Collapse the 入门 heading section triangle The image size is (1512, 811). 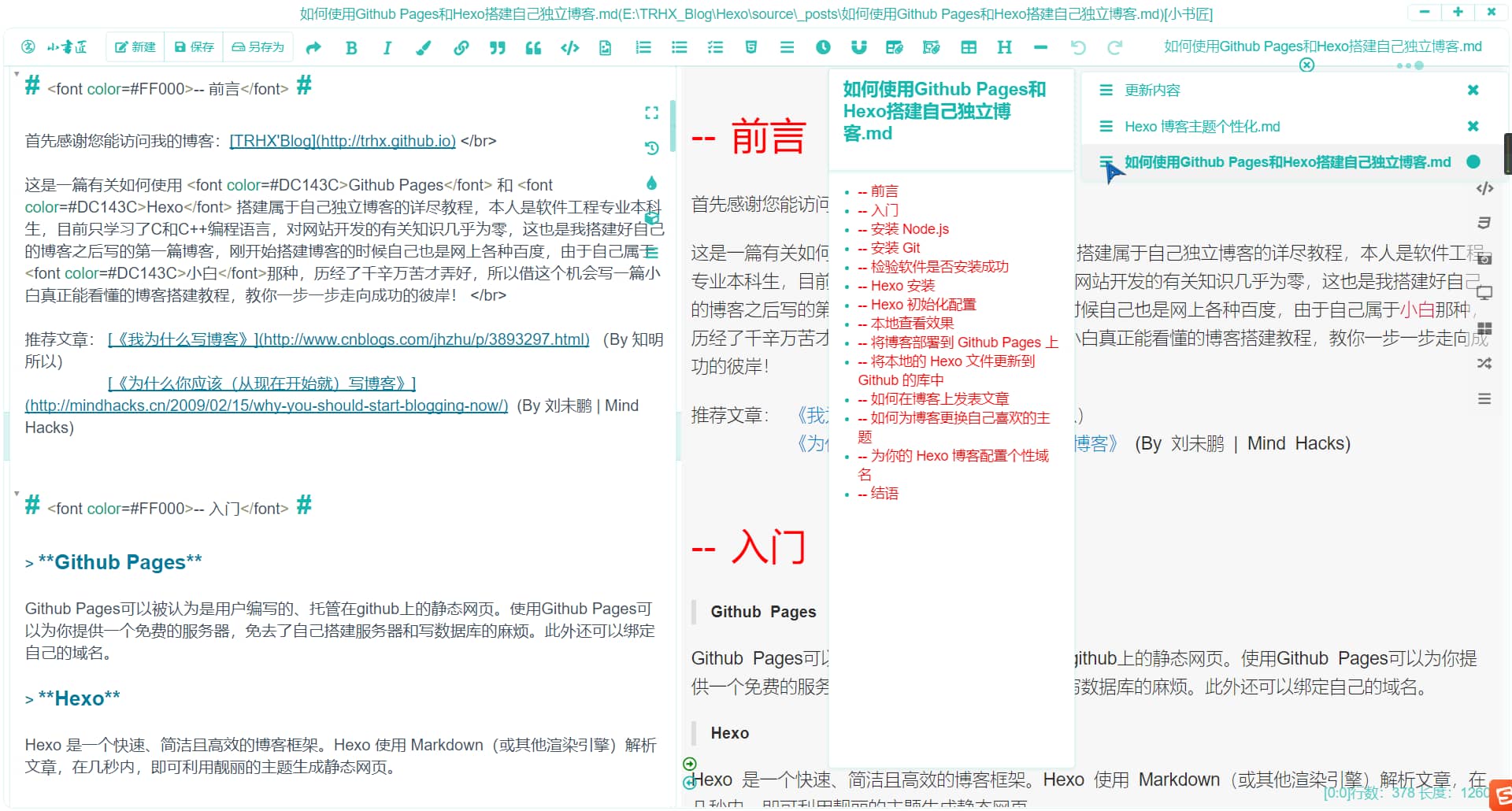click(17, 494)
